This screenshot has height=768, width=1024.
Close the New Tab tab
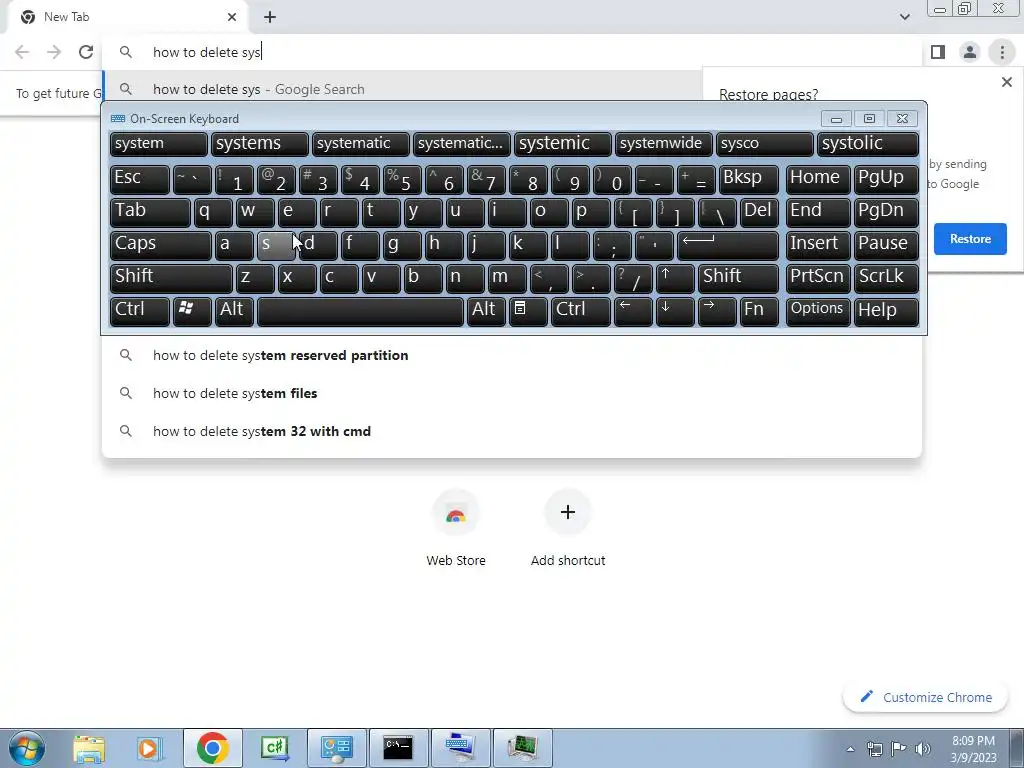point(232,17)
